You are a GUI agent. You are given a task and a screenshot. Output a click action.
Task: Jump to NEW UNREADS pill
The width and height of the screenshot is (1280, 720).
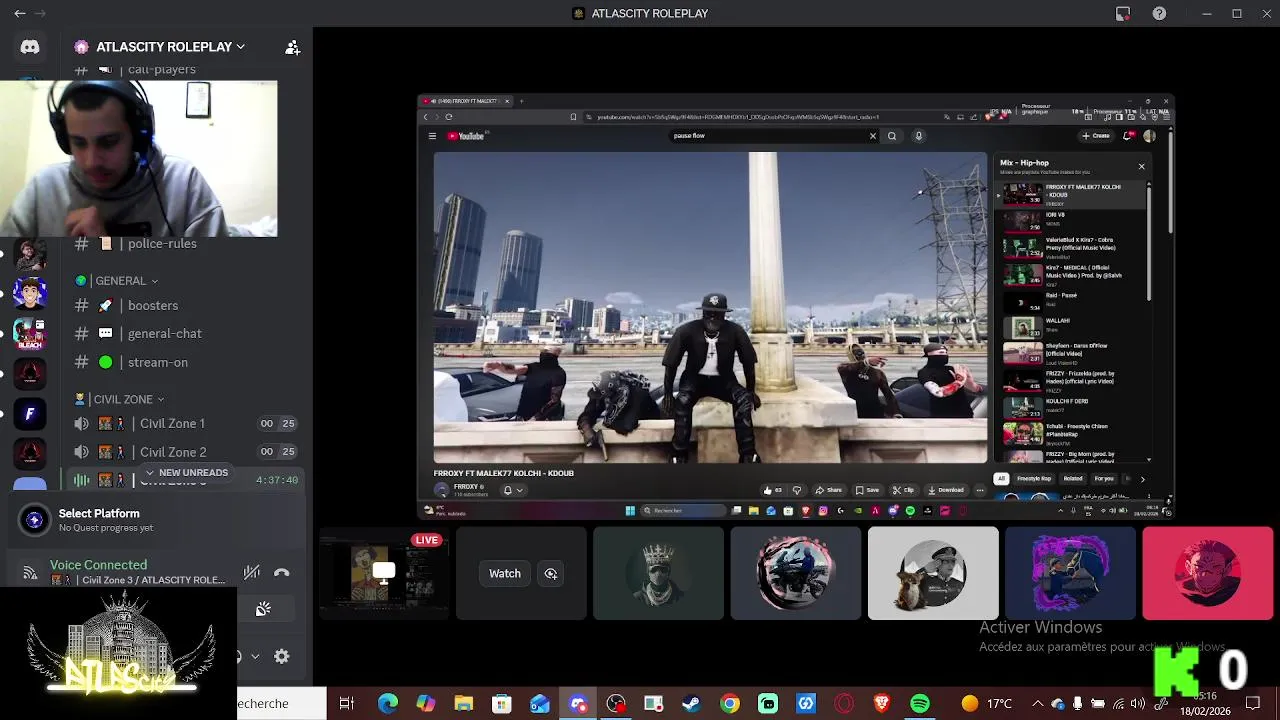pyautogui.click(x=186, y=473)
